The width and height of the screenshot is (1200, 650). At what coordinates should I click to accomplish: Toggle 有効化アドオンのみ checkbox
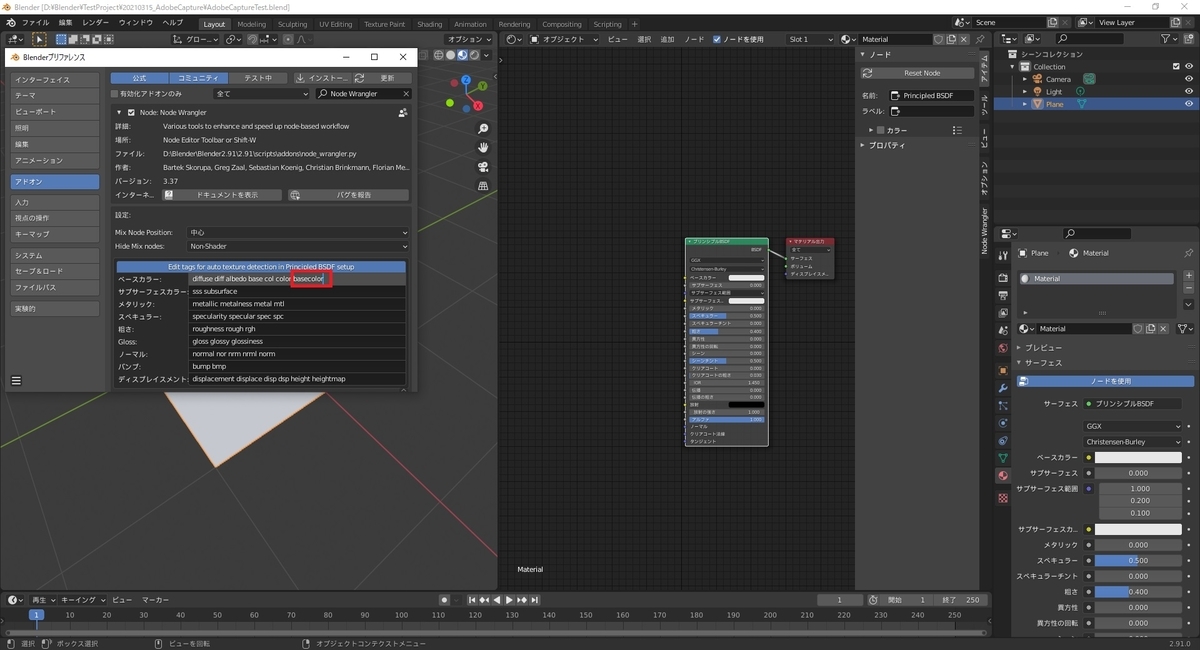click(x=115, y=94)
